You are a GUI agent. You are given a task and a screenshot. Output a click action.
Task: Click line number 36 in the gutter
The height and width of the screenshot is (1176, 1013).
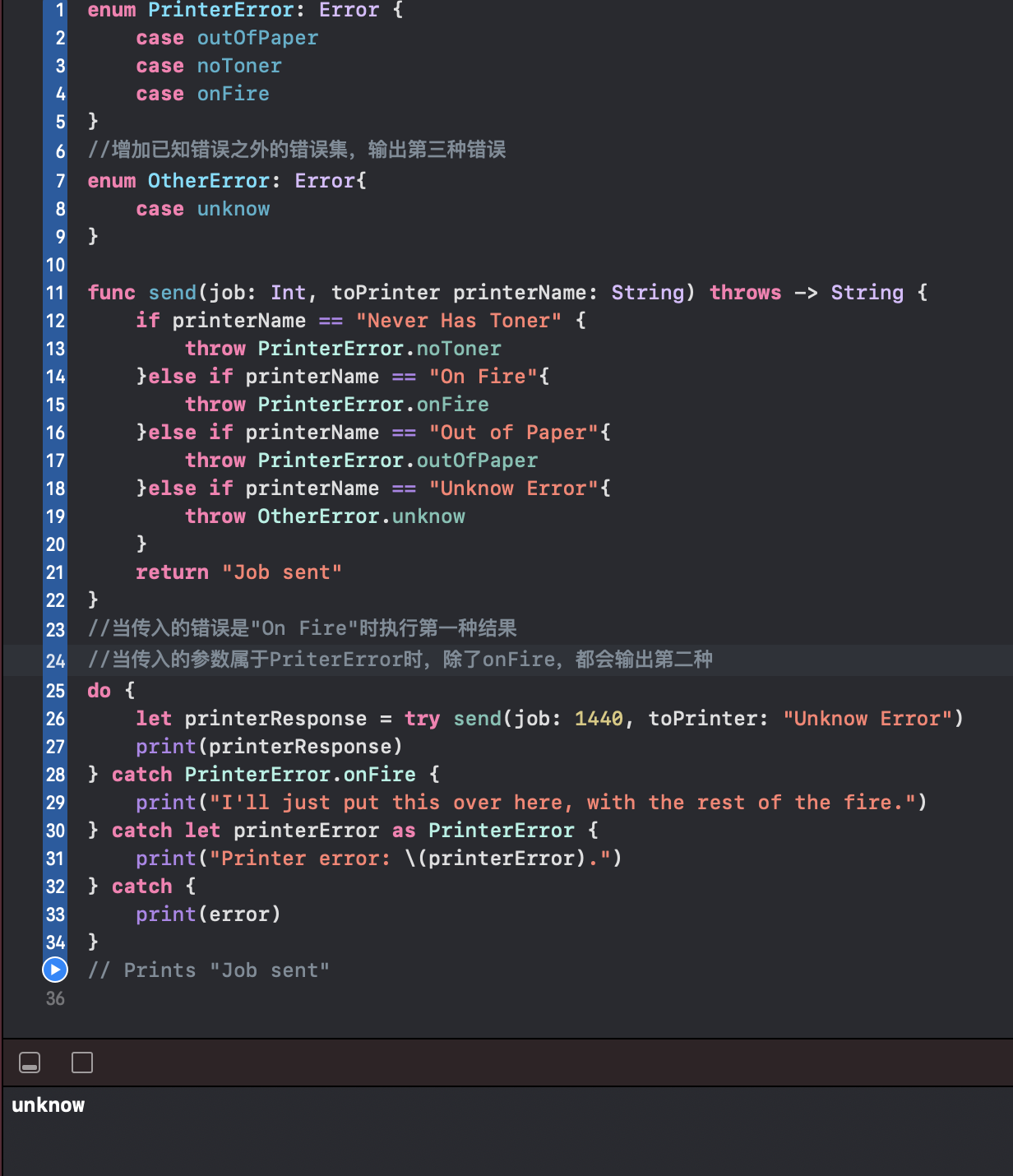tap(55, 998)
